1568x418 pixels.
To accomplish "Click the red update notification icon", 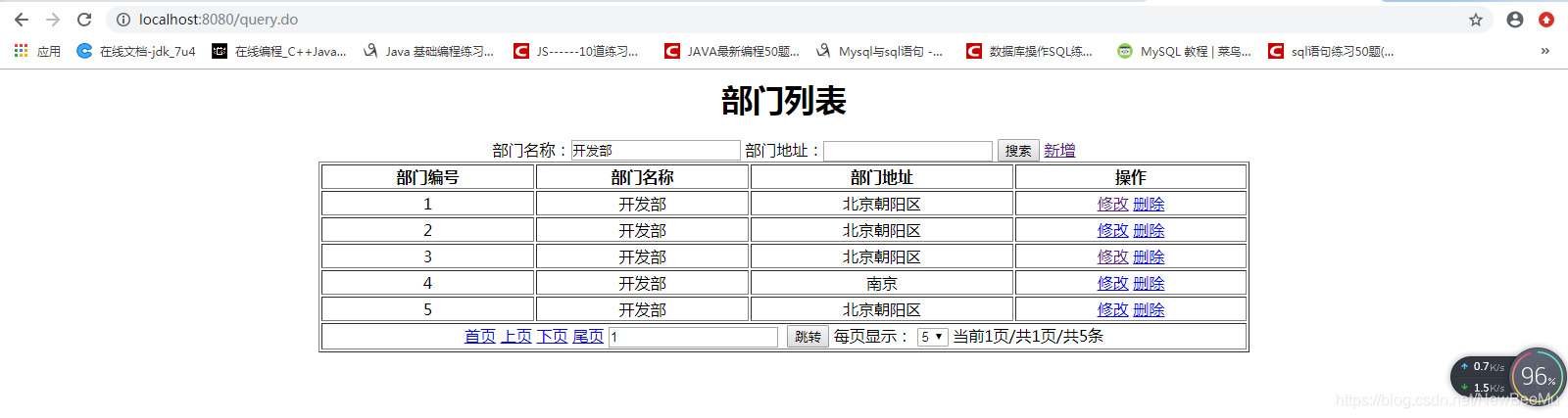I will (1546, 20).
